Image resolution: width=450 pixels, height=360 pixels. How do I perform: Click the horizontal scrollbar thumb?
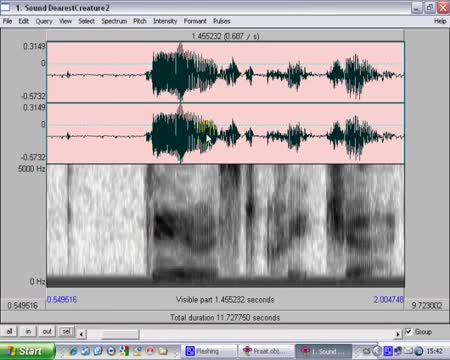(120, 334)
